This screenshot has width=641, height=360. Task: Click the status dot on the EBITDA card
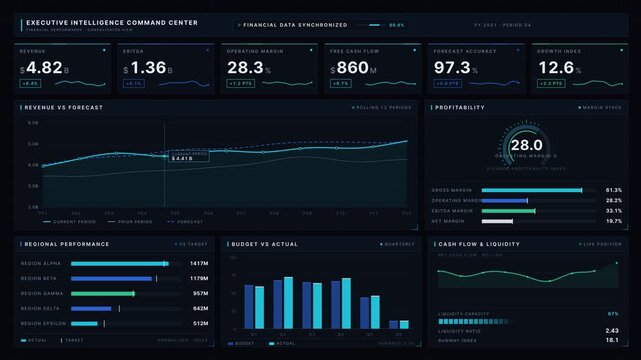208,50
